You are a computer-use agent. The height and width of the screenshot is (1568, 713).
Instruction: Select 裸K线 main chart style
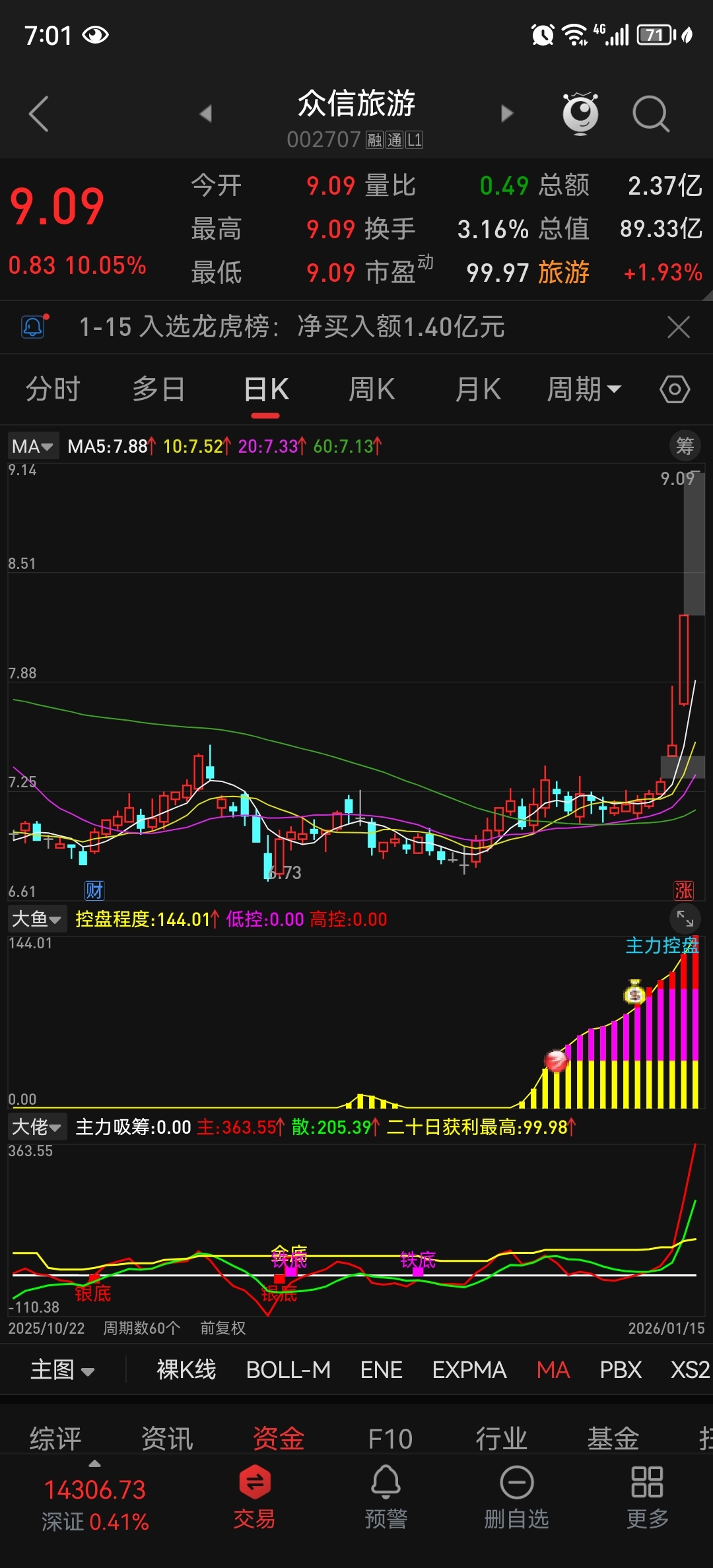point(186,1370)
